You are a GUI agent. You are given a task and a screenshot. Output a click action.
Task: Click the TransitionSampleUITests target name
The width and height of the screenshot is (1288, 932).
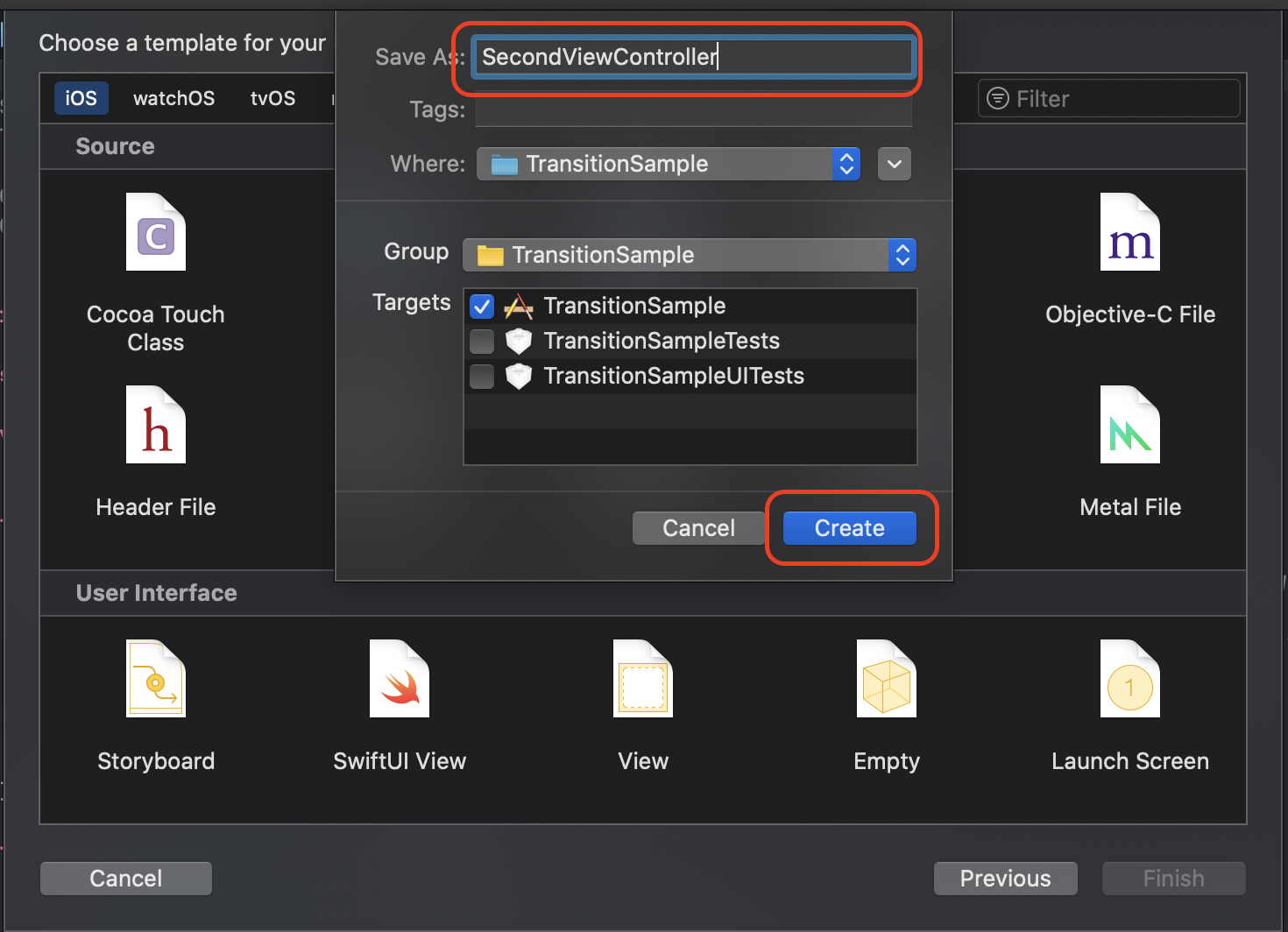[x=674, y=376]
